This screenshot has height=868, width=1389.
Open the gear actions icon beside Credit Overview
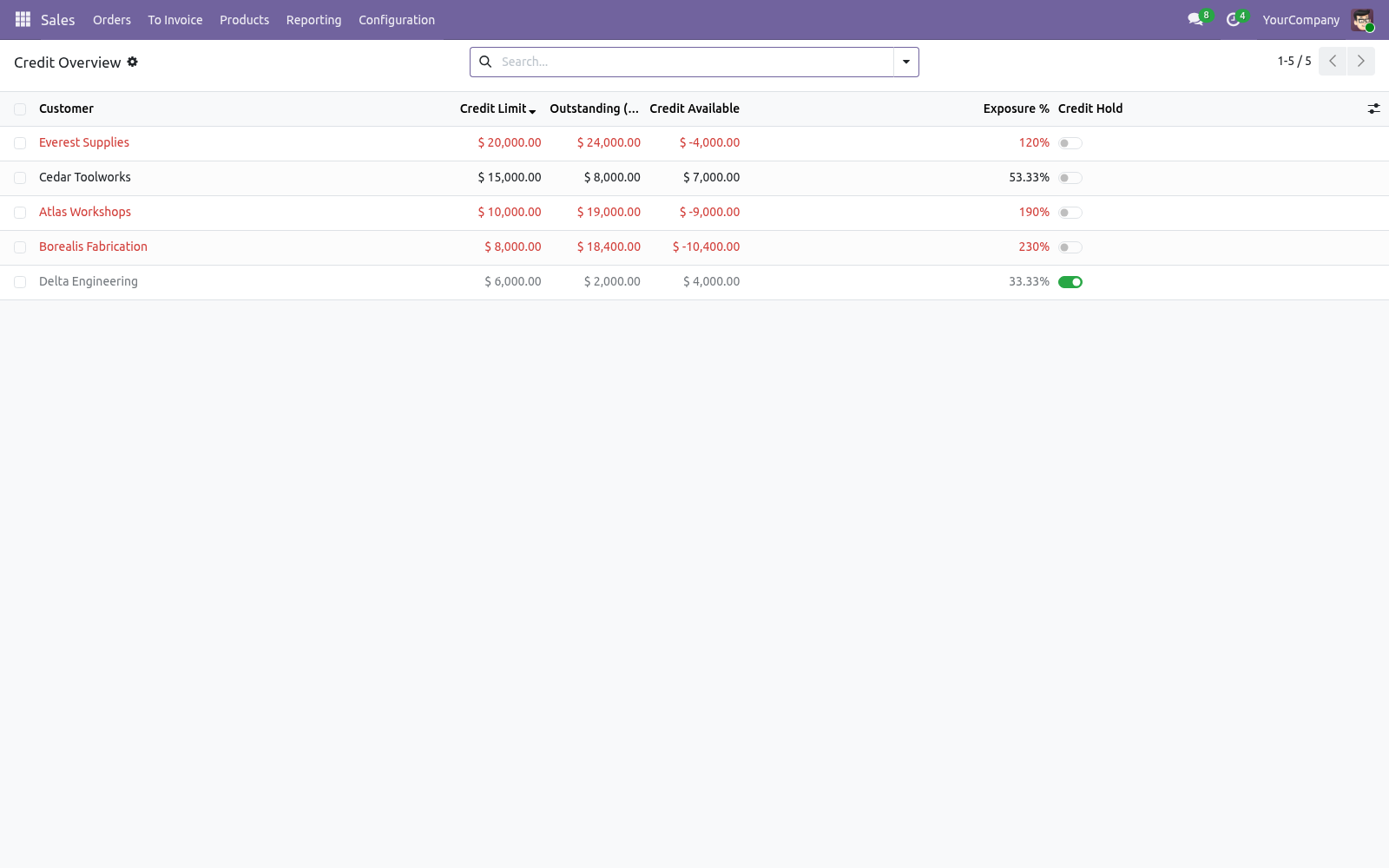click(x=133, y=62)
